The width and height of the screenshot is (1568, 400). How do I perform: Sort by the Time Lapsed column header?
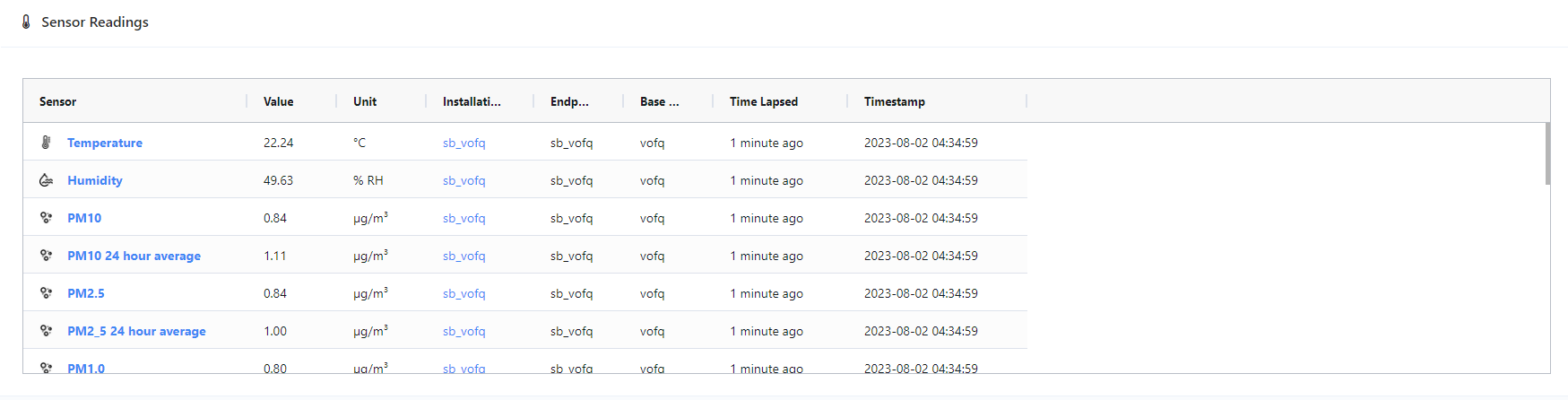(x=764, y=101)
